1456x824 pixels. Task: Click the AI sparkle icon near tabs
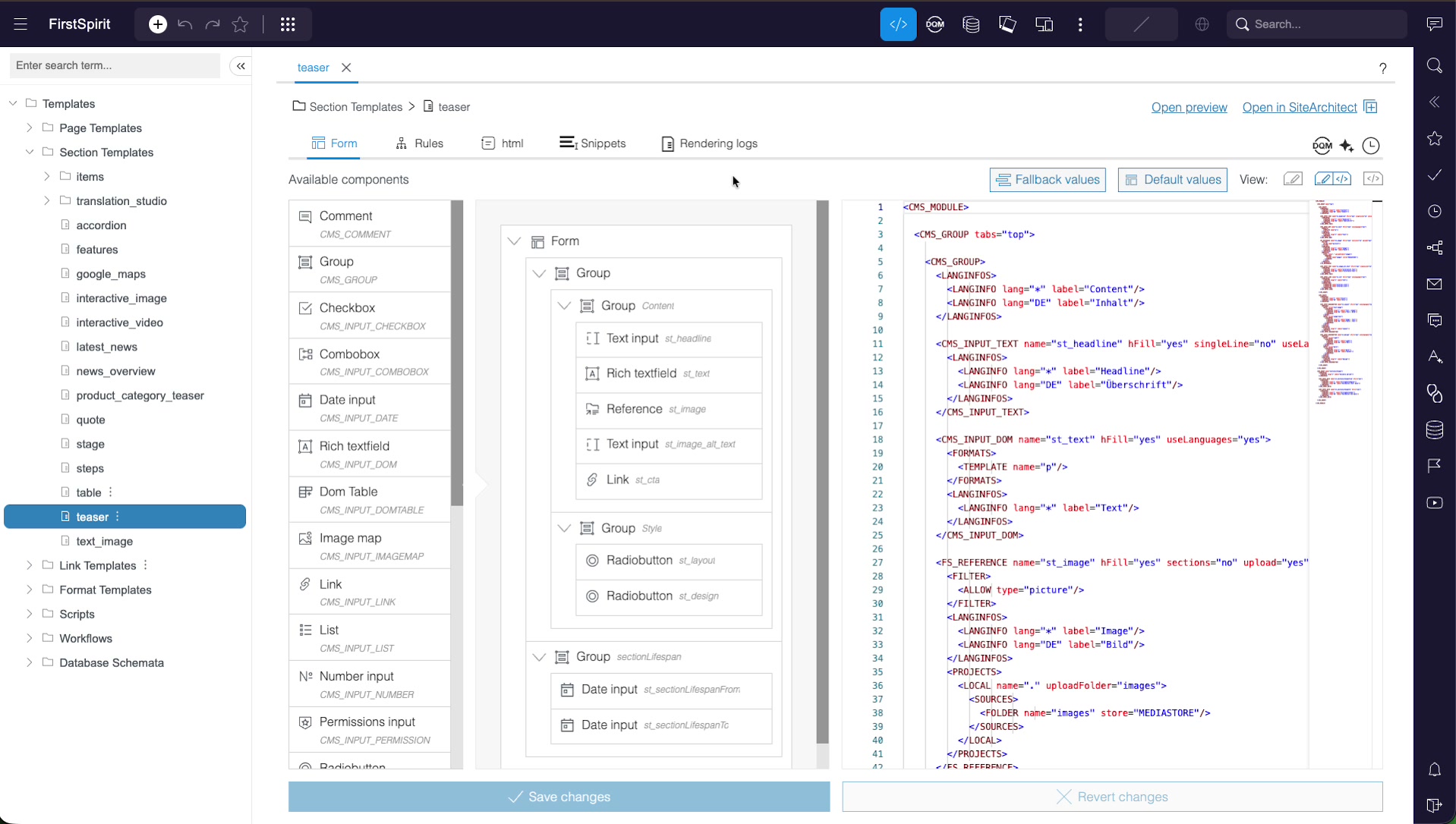[1347, 146]
